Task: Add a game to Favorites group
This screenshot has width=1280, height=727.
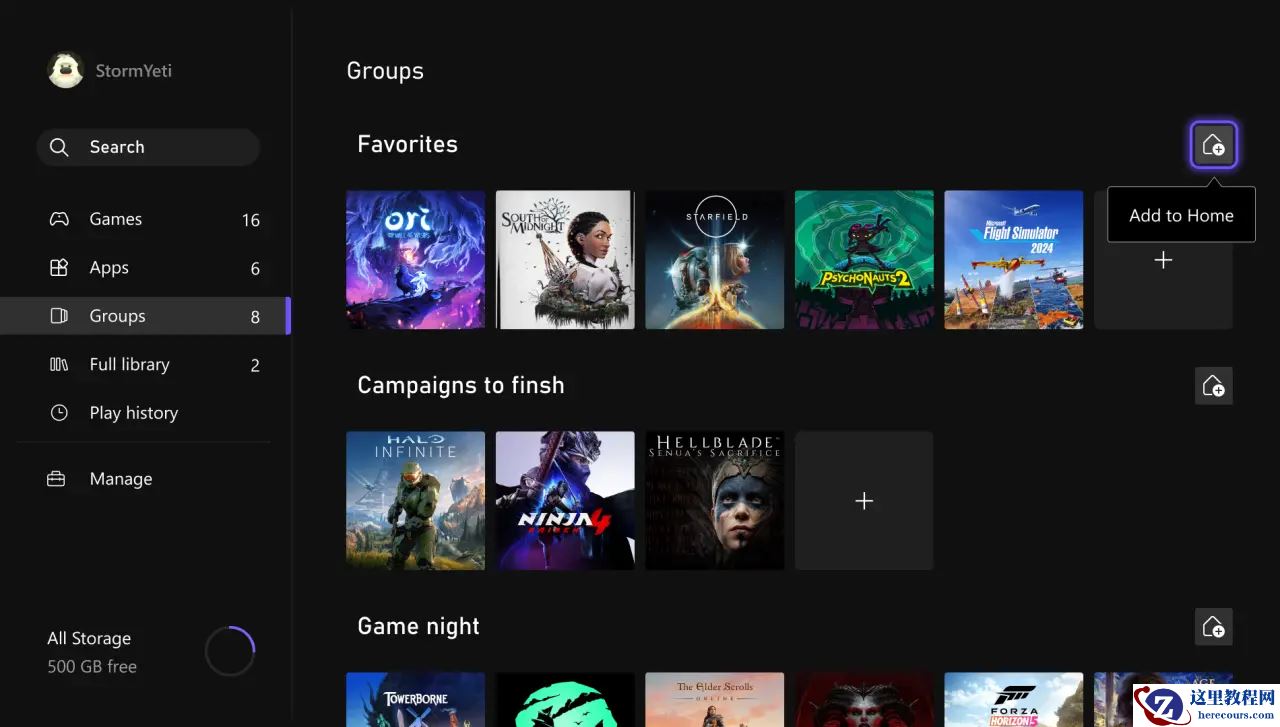Action: pos(1163,260)
